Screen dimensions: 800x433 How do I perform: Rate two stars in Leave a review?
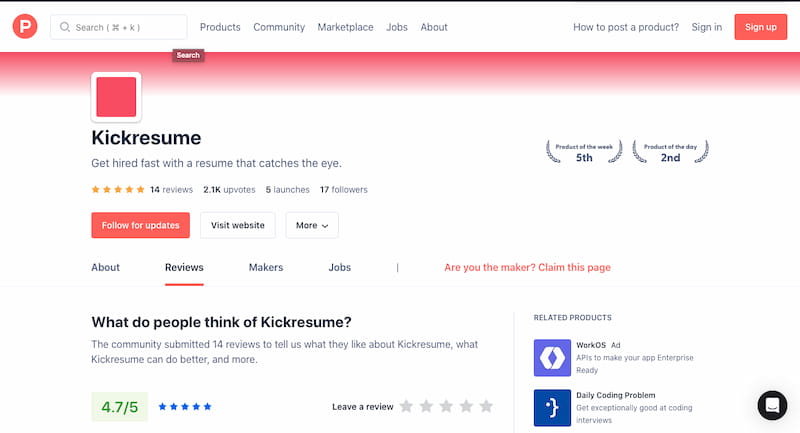coord(426,406)
